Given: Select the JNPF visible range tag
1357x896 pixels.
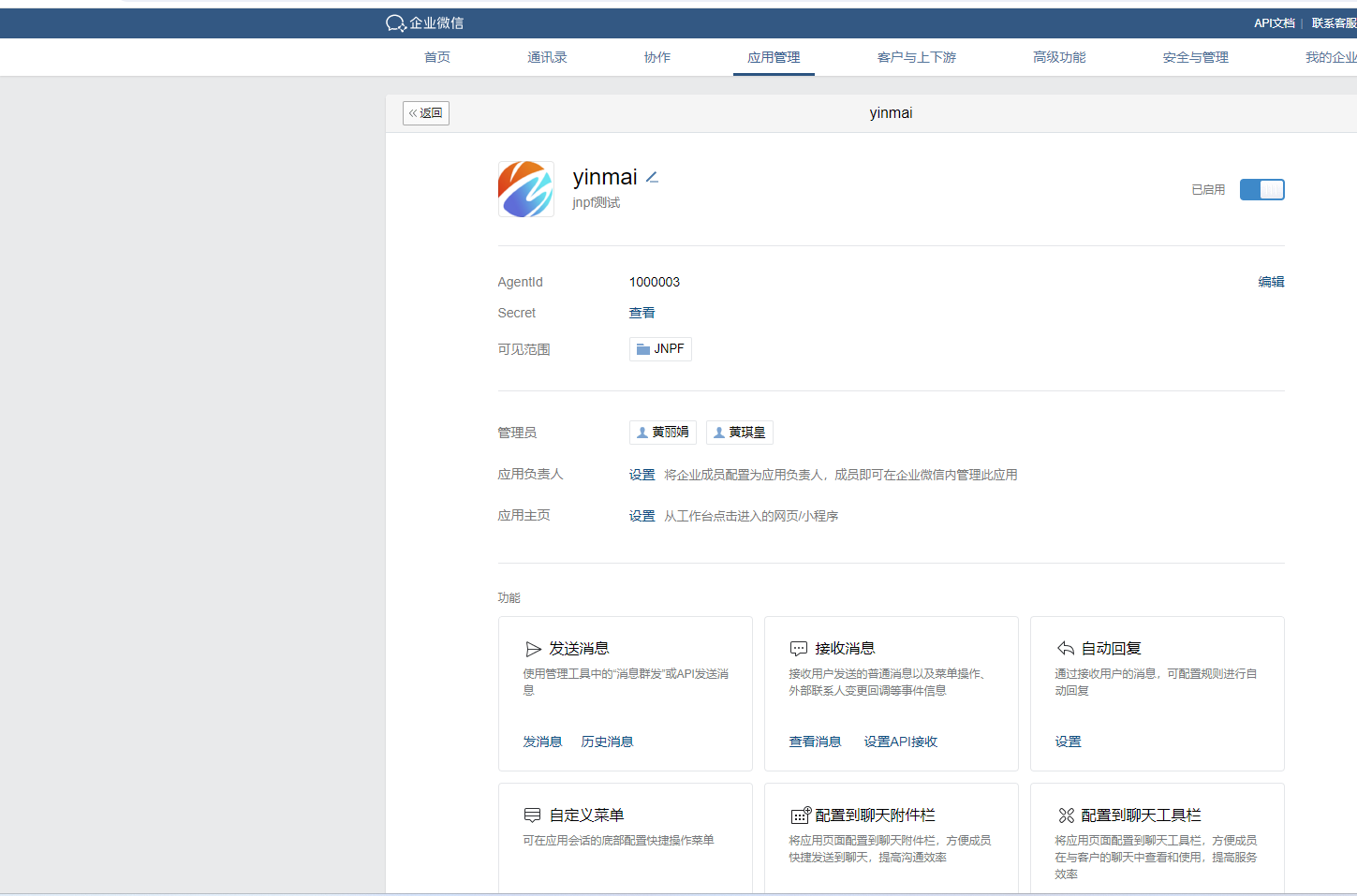Looking at the screenshot, I should point(660,349).
